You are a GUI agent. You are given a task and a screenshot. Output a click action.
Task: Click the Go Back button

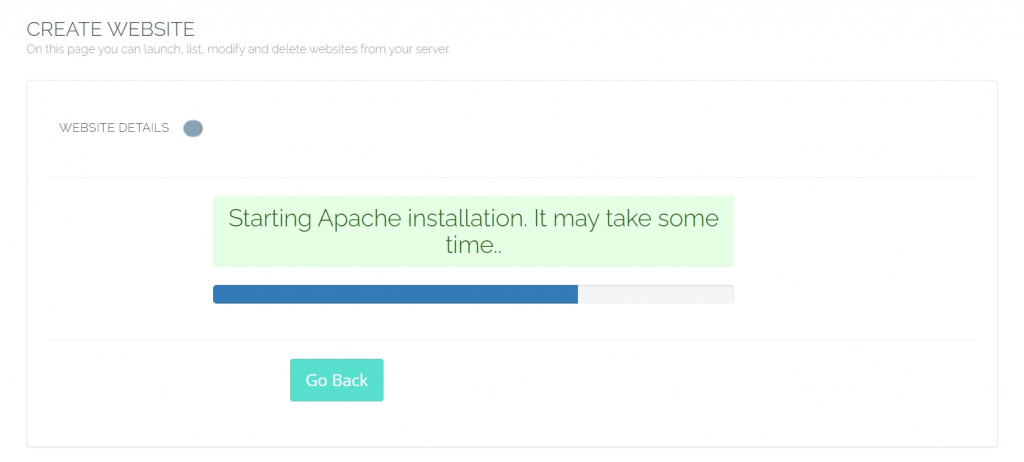pyautogui.click(x=336, y=380)
